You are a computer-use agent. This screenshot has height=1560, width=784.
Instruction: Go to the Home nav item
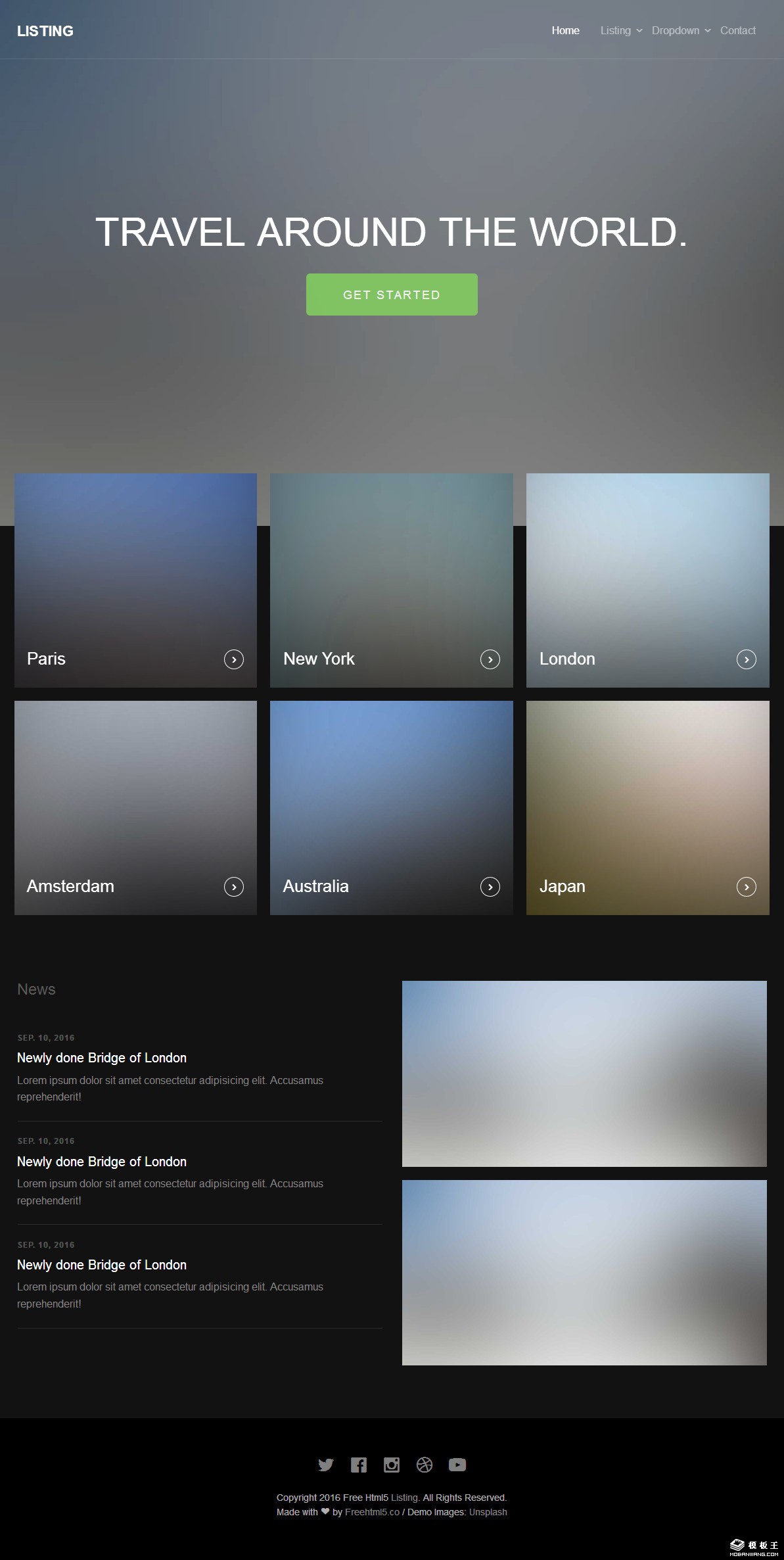[x=565, y=30]
